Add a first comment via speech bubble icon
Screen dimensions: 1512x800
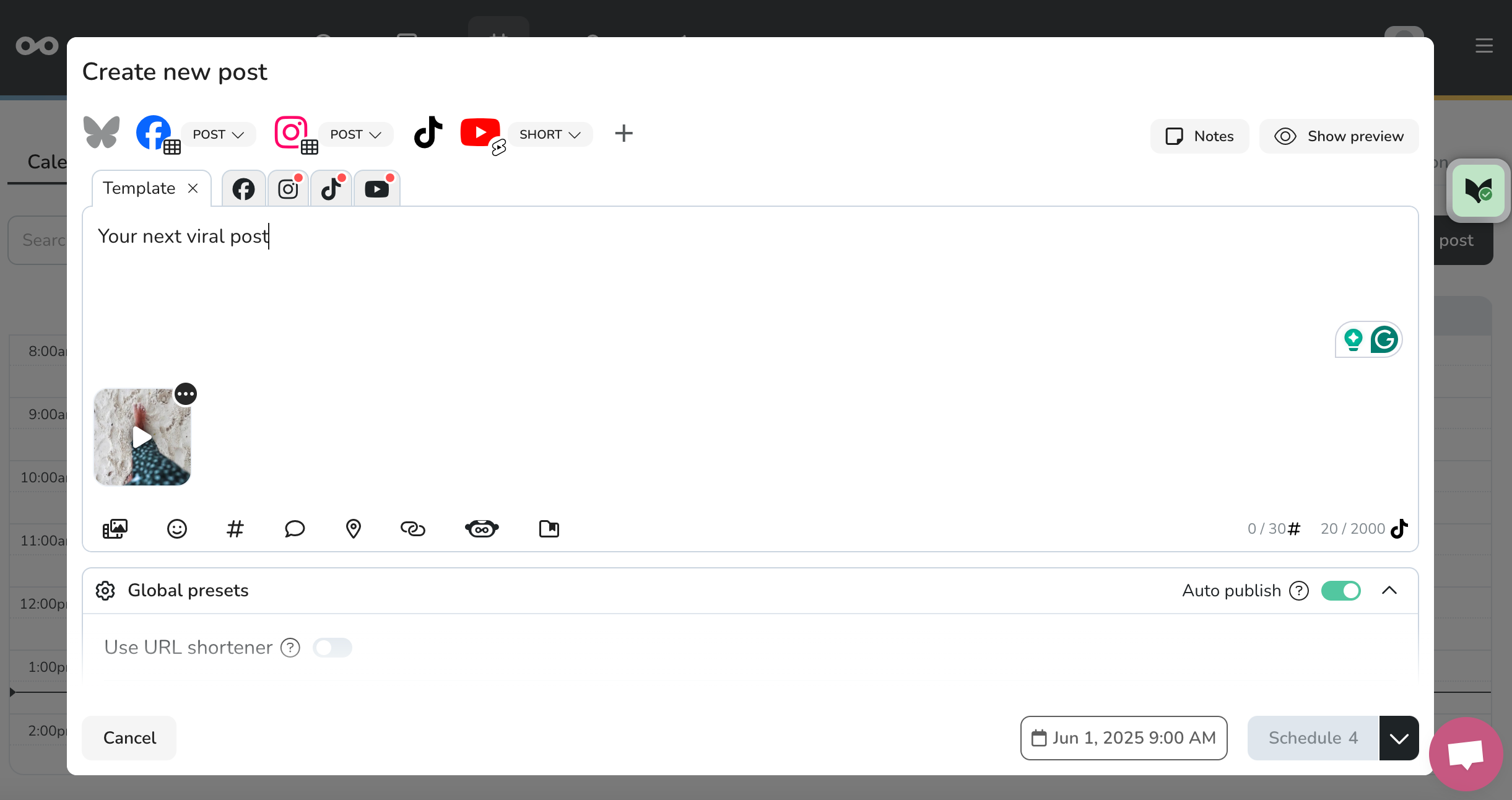[x=295, y=529]
